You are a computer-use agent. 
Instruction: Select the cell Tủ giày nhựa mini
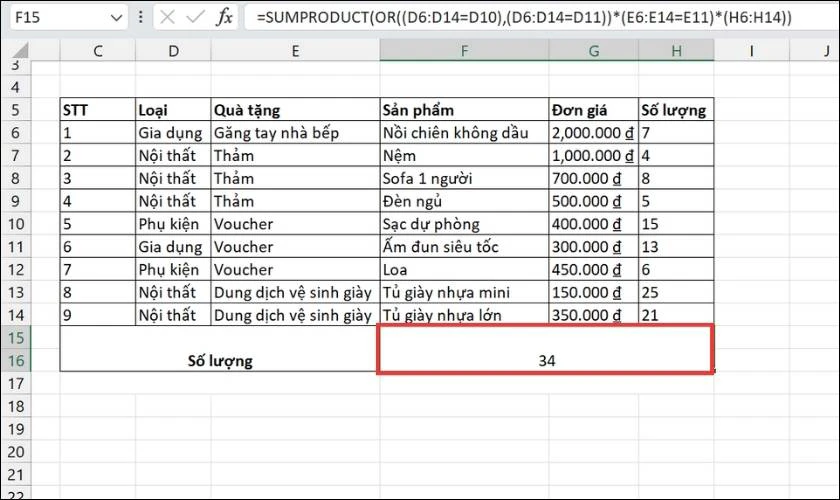[464, 293]
